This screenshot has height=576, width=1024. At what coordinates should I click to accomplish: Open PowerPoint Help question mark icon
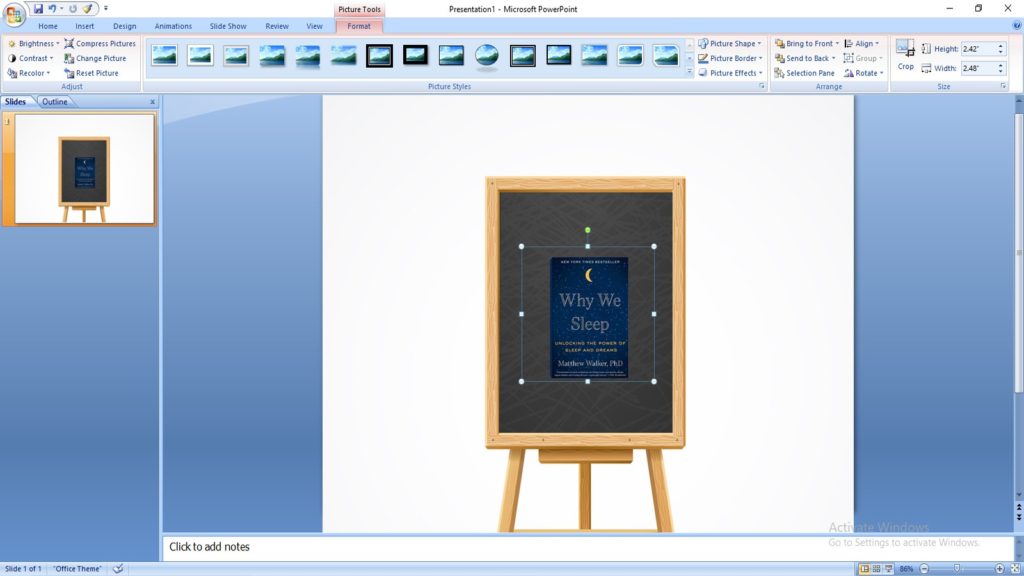pos(1016,25)
